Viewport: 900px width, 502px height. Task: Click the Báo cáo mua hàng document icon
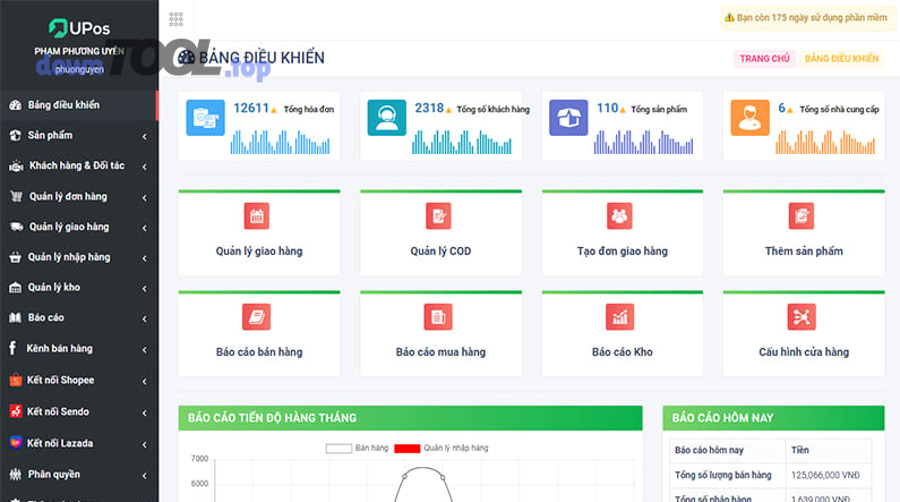439,317
